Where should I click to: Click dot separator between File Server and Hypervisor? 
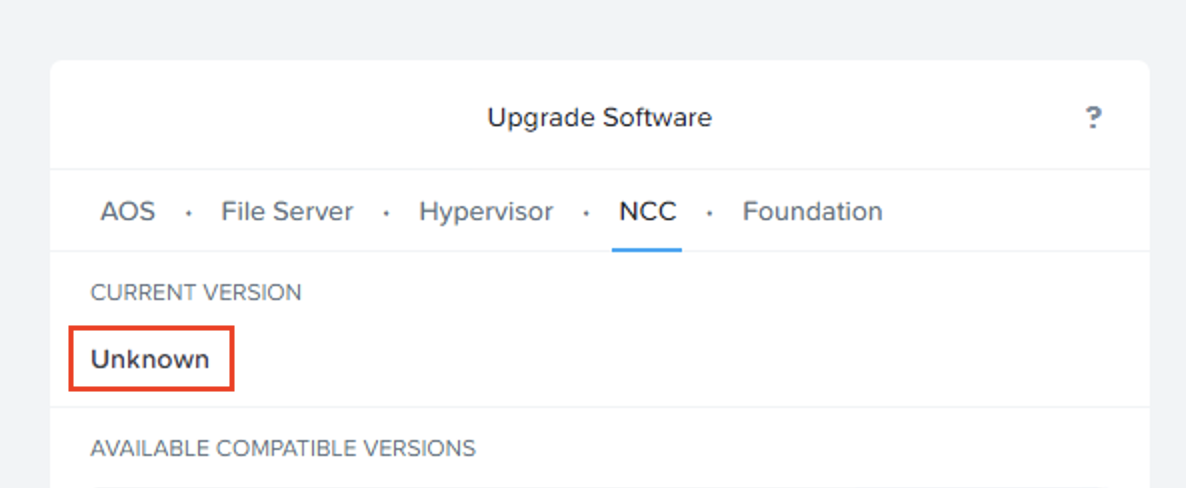pyautogui.click(x=386, y=213)
